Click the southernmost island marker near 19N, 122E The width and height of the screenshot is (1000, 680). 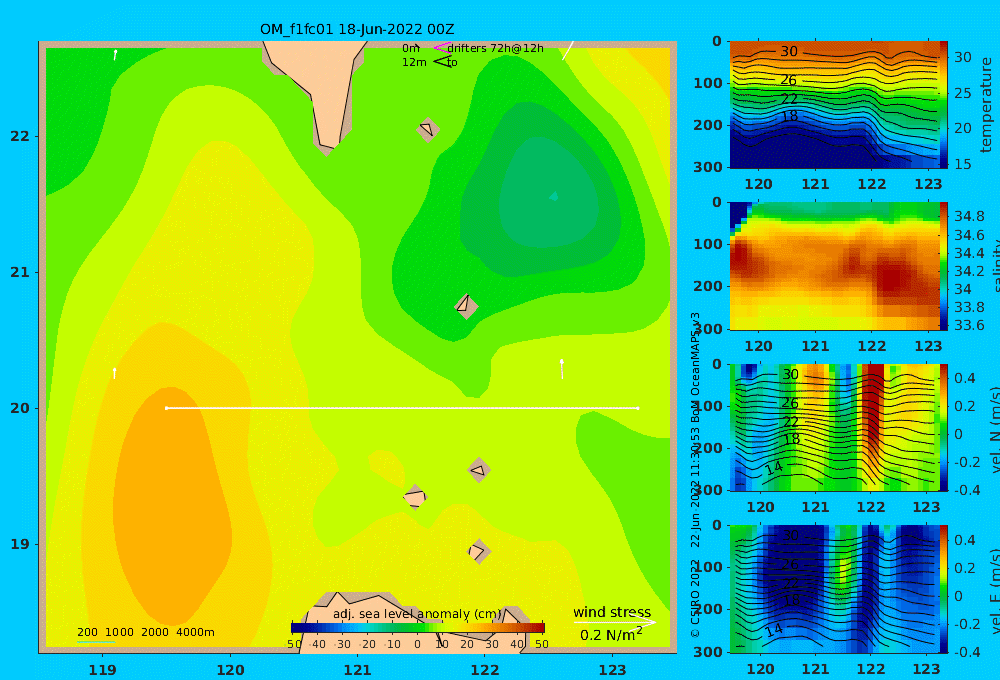479,551
